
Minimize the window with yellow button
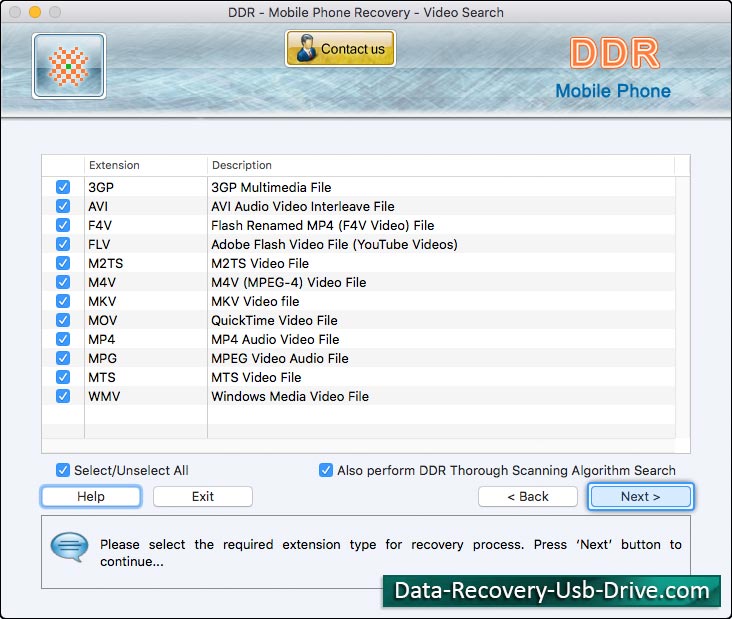pyautogui.click(x=35, y=12)
